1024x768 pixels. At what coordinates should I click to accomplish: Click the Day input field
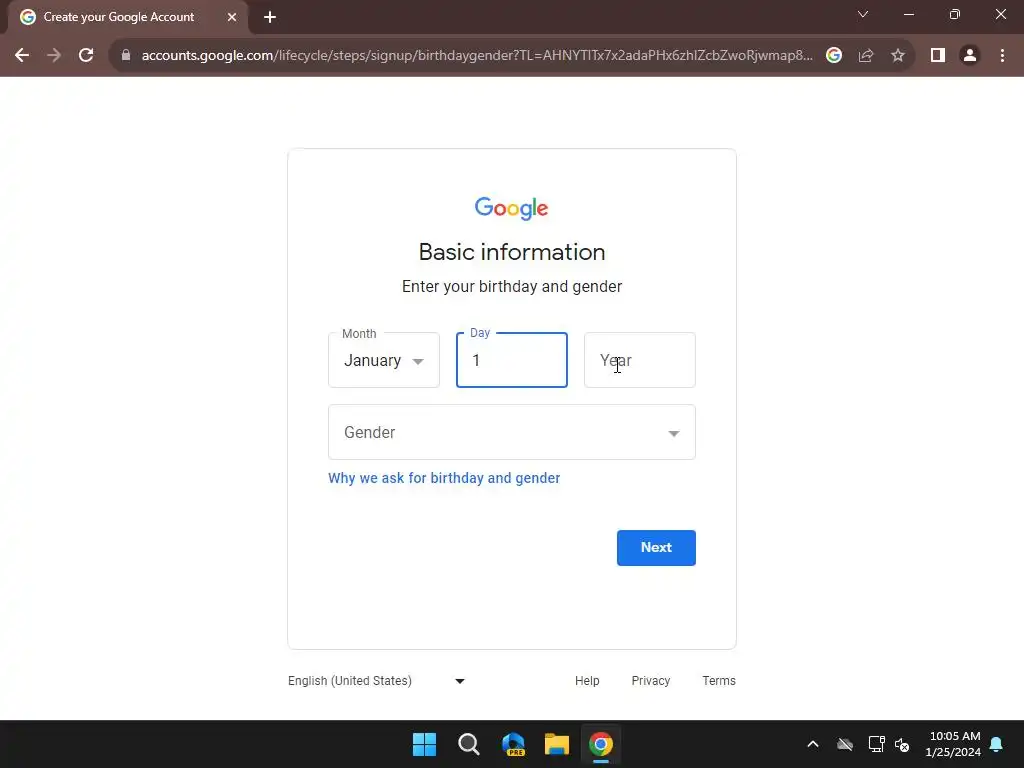pyautogui.click(x=512, y=360)
